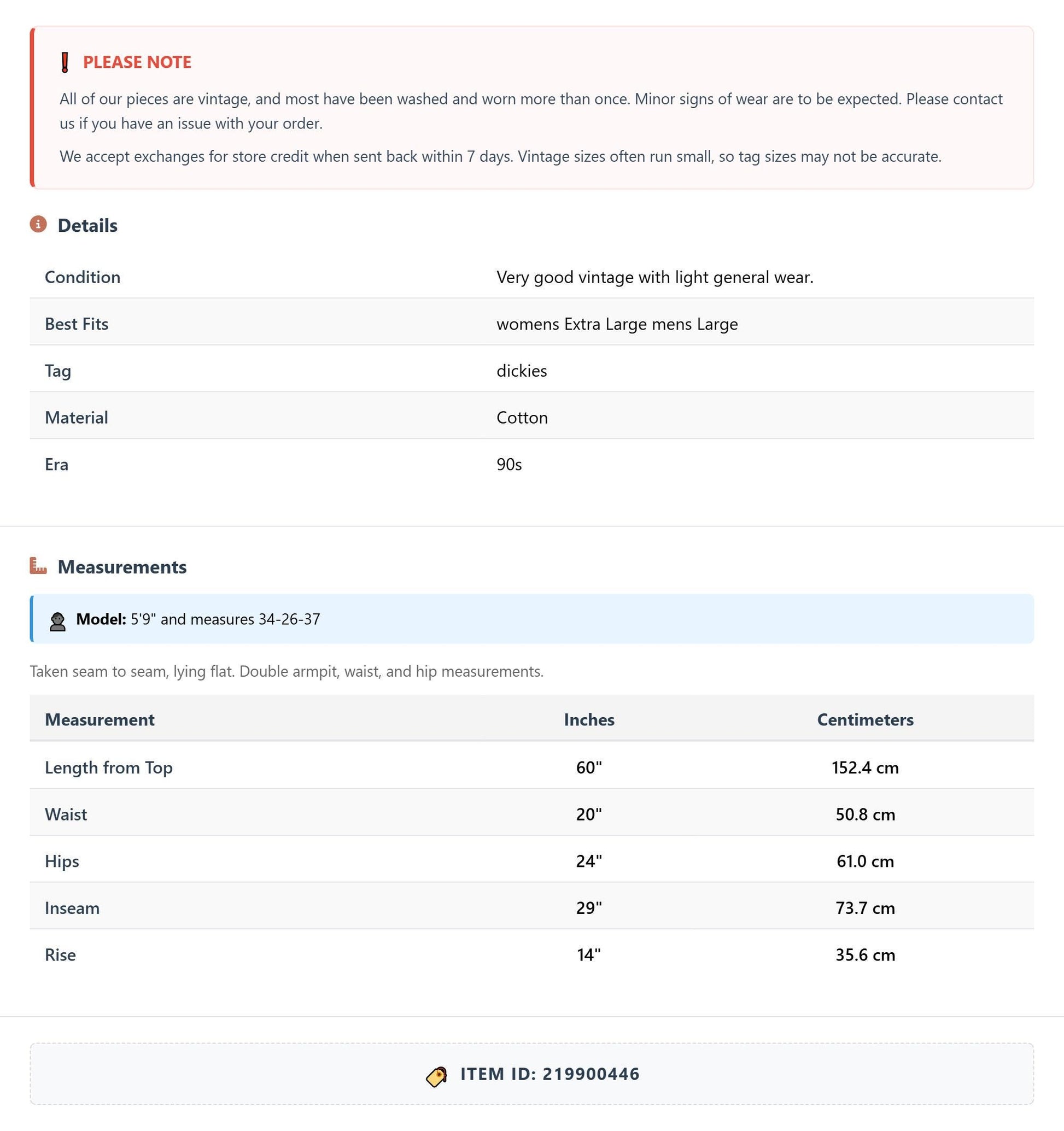
Task: Click the Condition row value text
Action: pos(655,277)
